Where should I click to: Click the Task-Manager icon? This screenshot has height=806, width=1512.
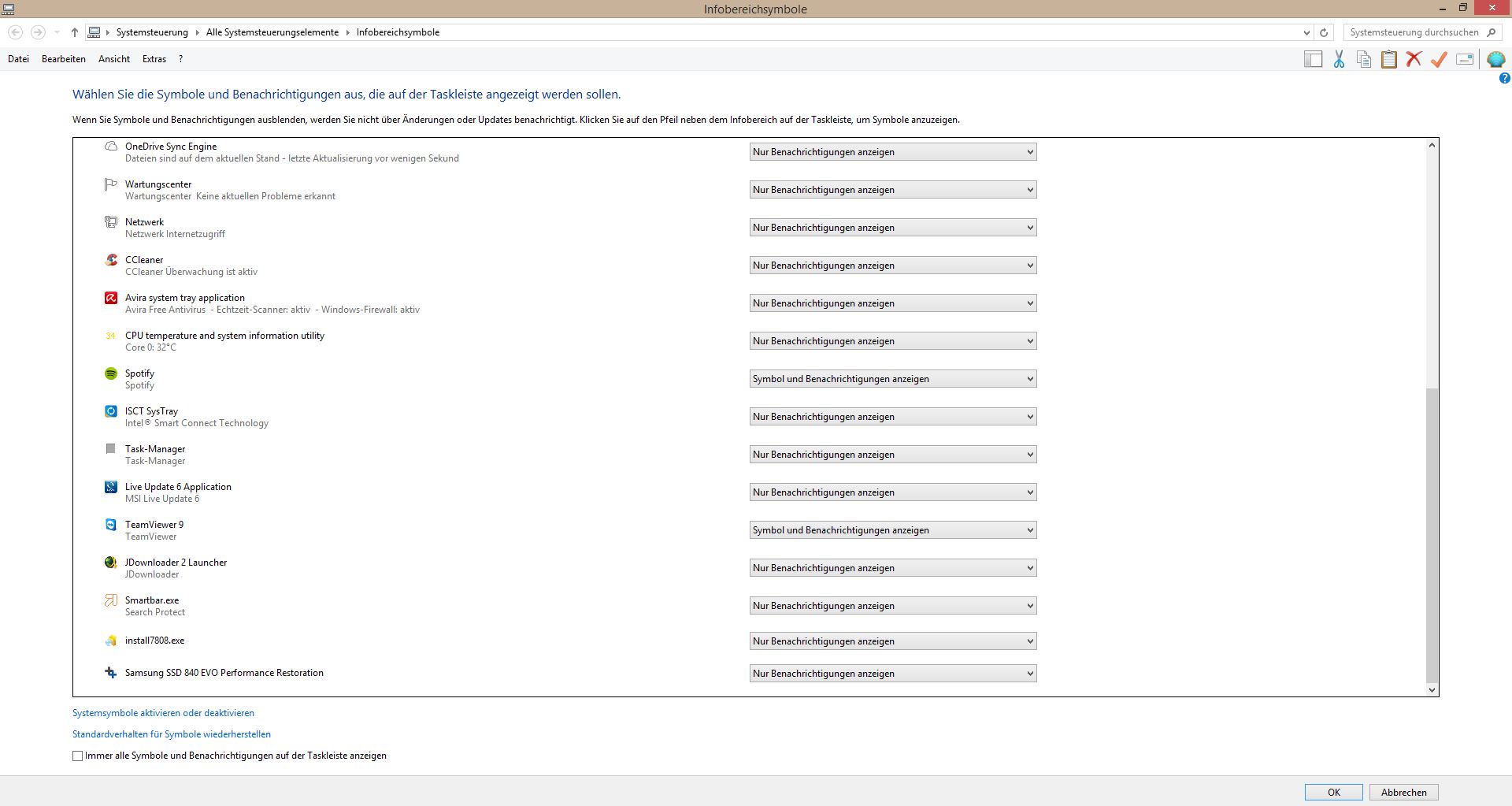[x=111, y=449]
